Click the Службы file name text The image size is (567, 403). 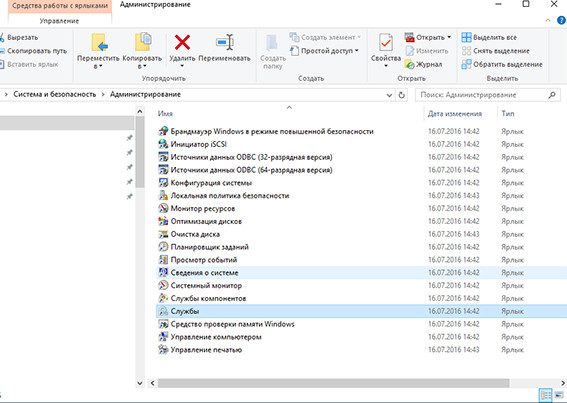(185, 311)
